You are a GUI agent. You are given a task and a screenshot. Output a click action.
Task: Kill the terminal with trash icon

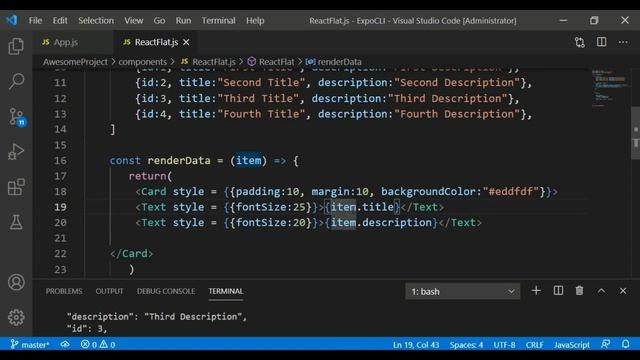tap(579, 291)
